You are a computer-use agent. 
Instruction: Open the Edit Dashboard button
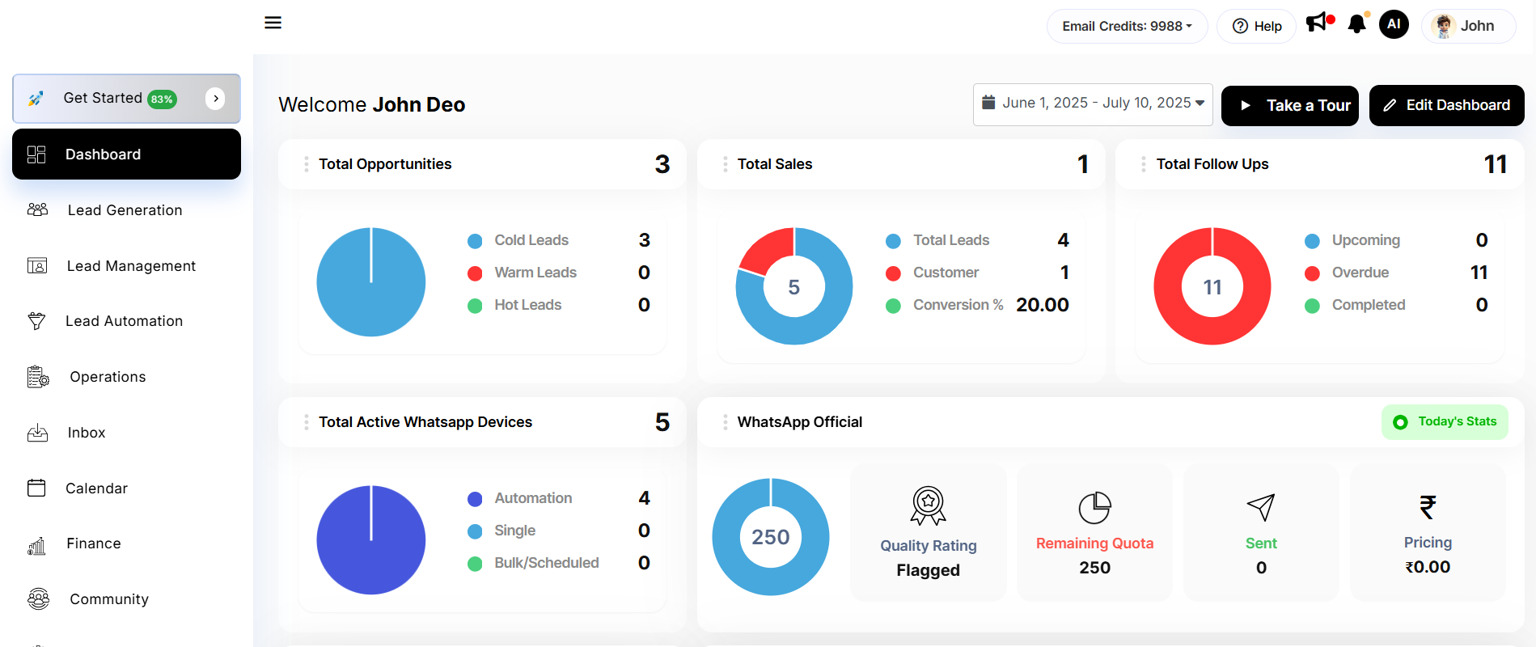pyautogui.click(x=1446, y=105)
